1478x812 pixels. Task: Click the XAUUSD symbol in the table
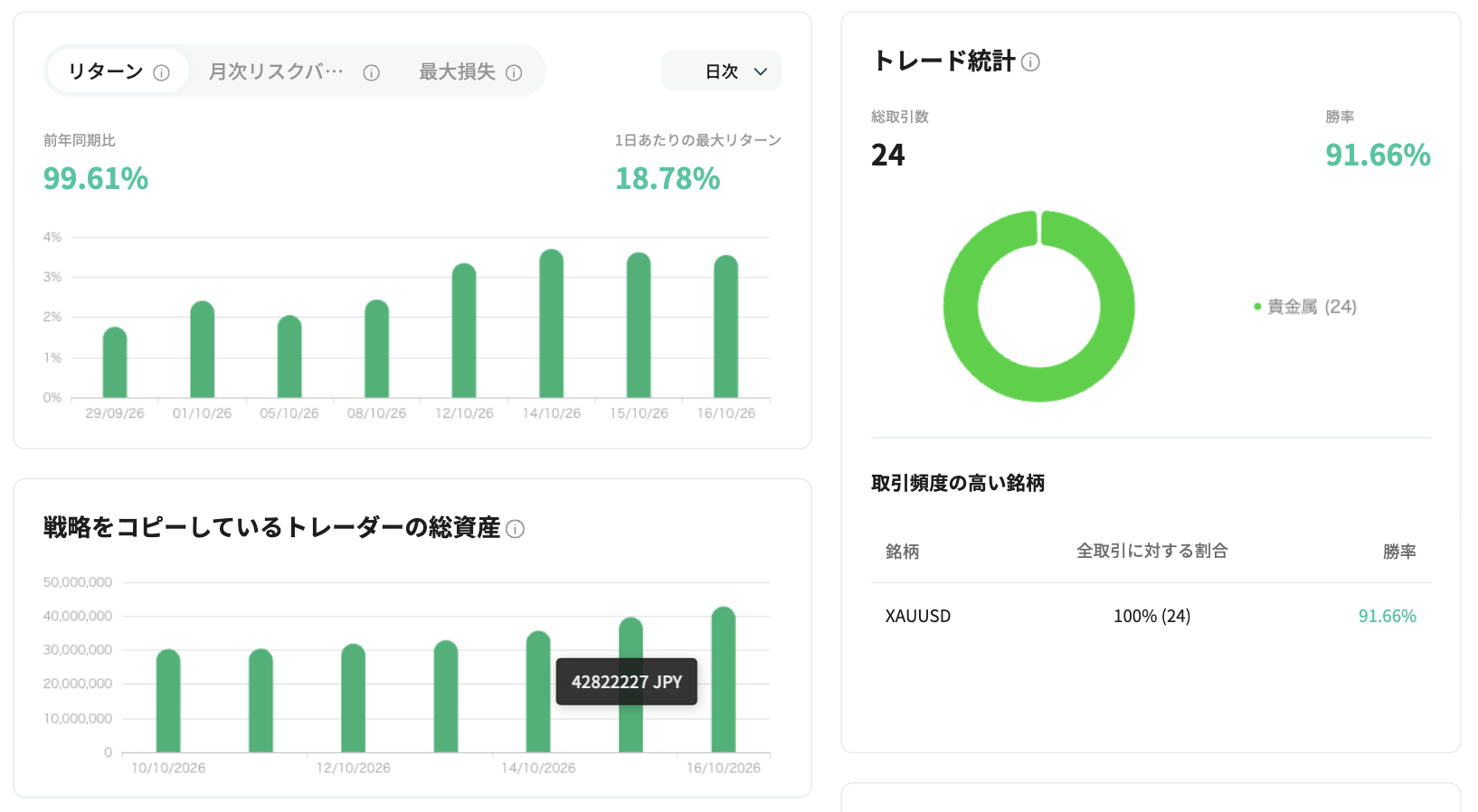pyautogui.click(x=918, y=616)
